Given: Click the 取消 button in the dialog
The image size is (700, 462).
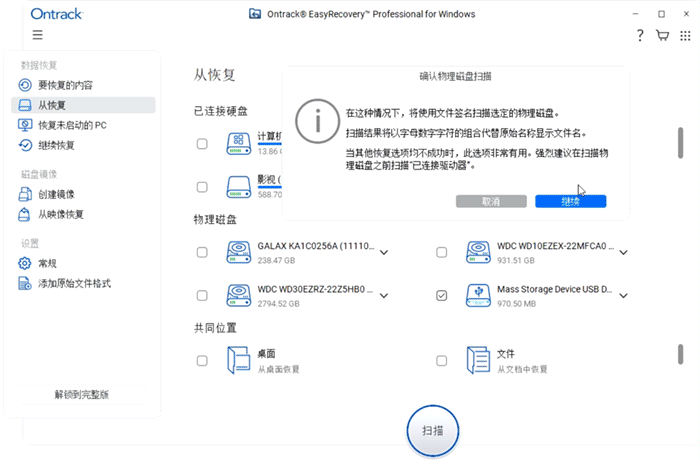Looking at the screenshot, I should (x=491, y=201).
